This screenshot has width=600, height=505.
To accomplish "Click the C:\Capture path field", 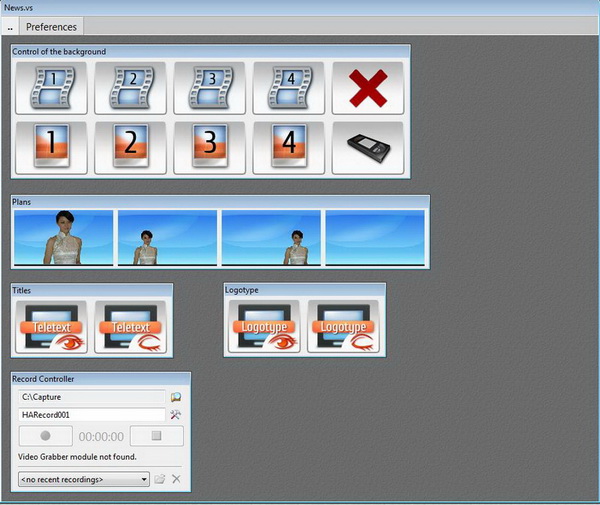I will coord(92,397).
